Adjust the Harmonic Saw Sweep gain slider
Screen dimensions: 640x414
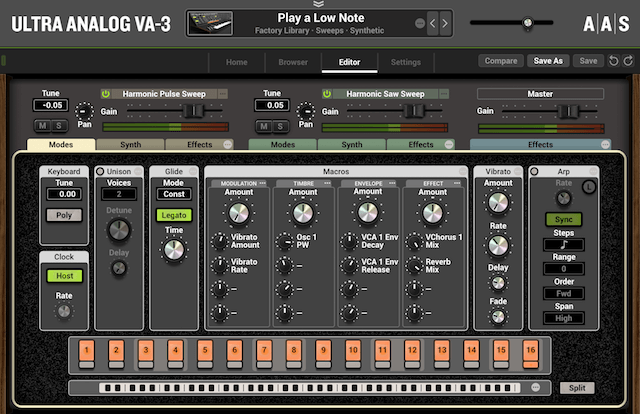pos(414,111)
